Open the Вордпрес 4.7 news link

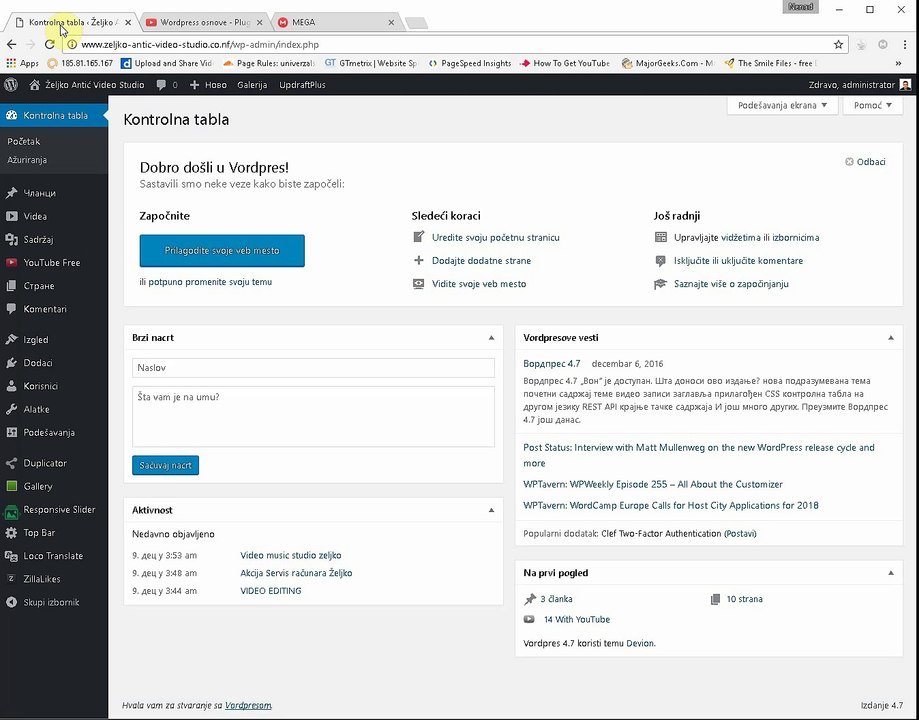[x=552, y=364]
